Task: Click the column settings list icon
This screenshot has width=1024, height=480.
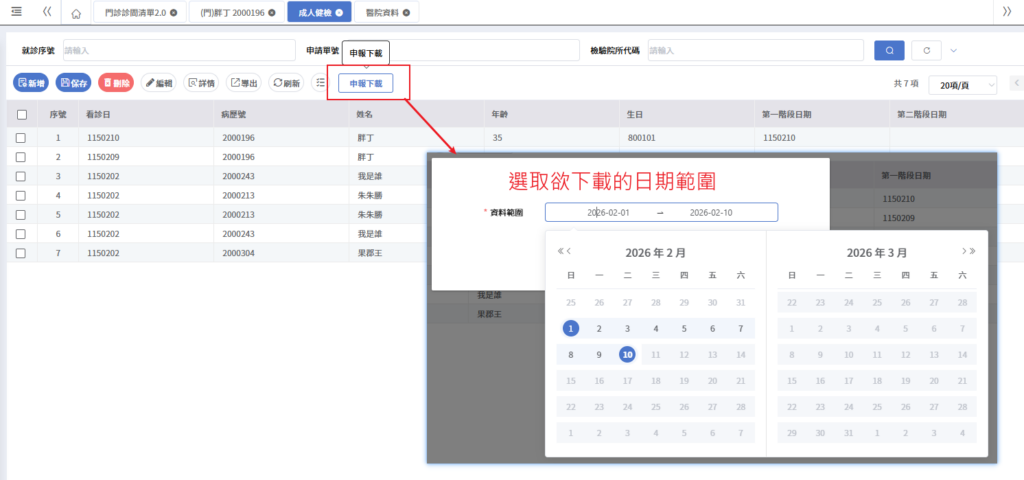Action: point(320,84)
